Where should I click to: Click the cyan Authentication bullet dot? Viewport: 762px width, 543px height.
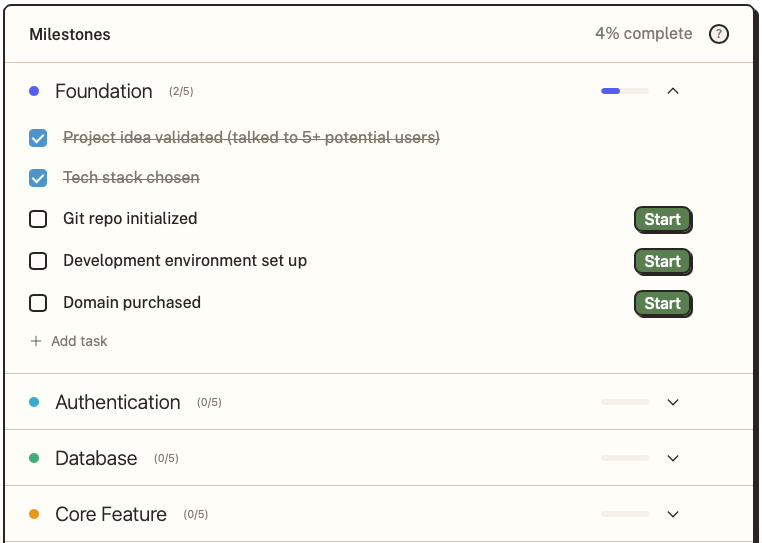34,402
